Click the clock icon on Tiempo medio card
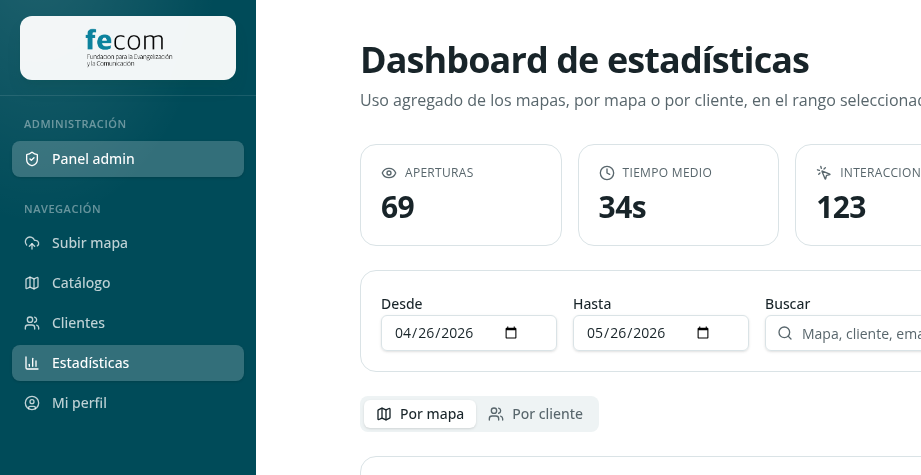Image resolution: width=921 pixels, height=475 pixels. pyautogui.click(x=607, y=173)
